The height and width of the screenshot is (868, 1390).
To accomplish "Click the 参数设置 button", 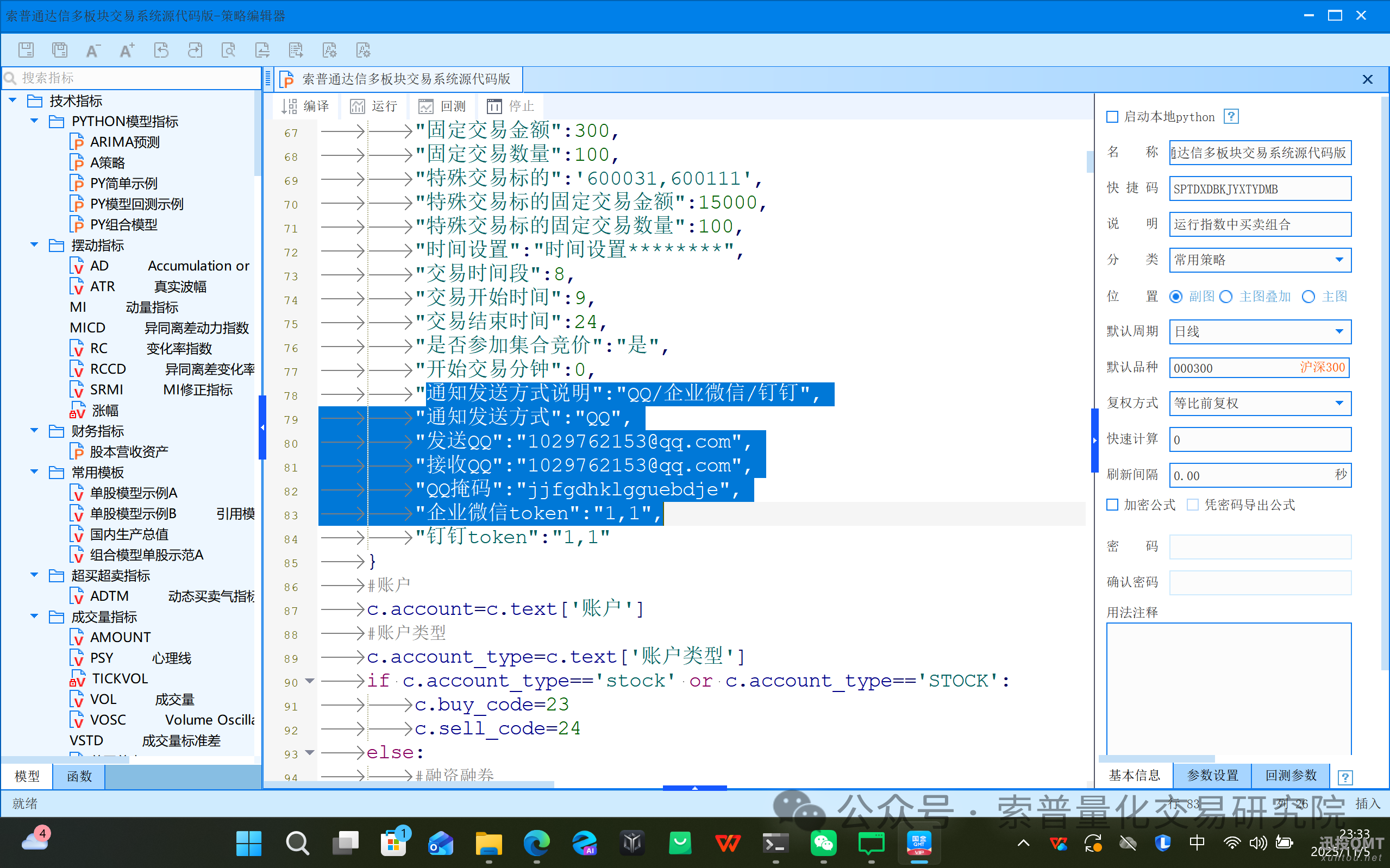I will [x=1211, y=776].
